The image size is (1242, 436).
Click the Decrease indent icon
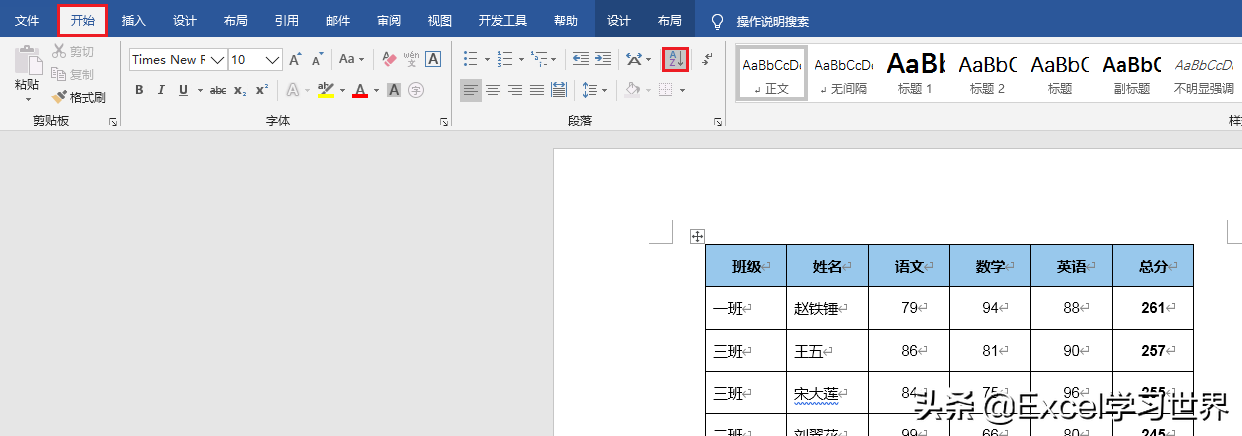click(580, 60)
